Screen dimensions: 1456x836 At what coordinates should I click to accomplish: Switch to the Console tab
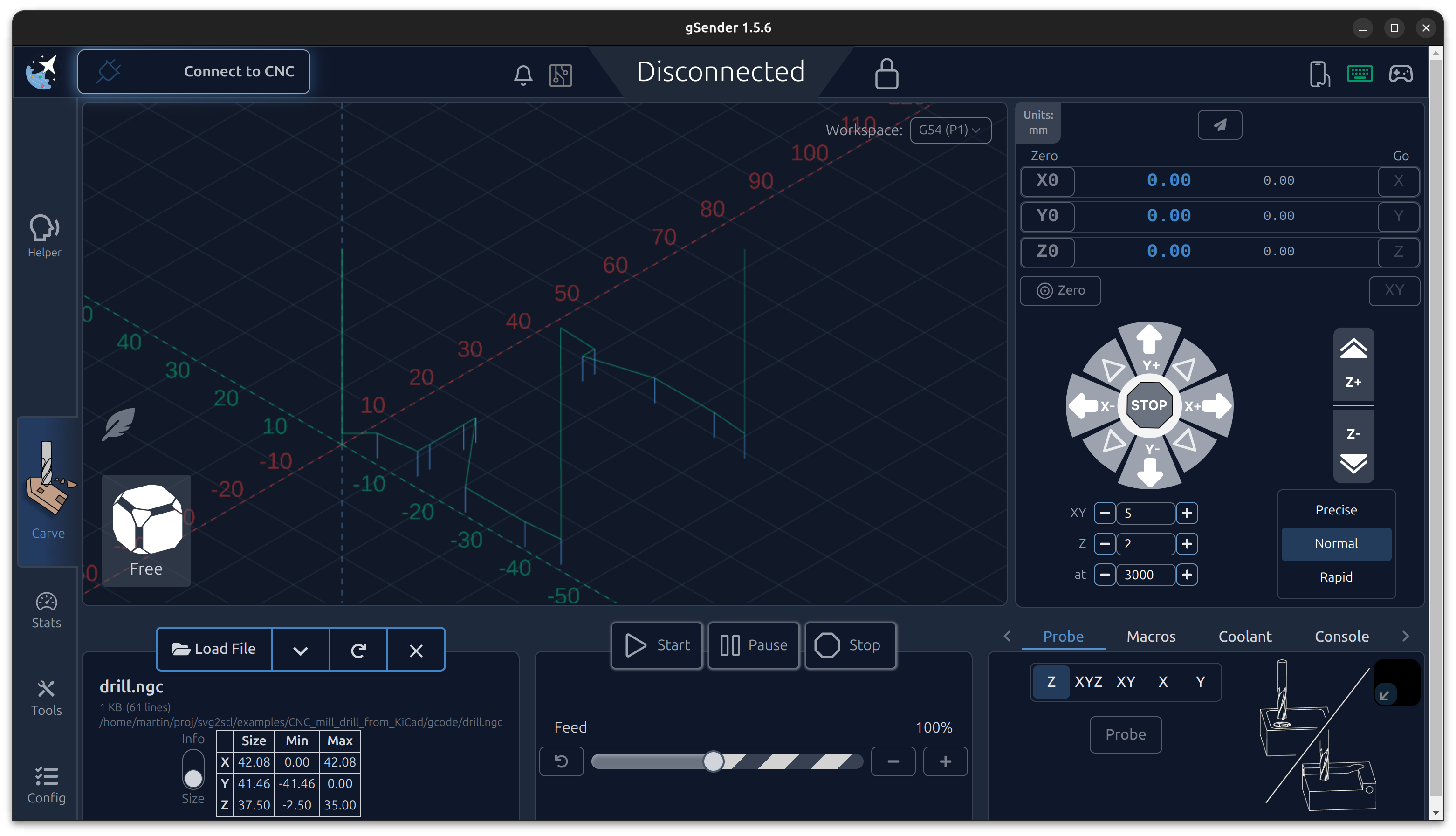coord(1341,636)
